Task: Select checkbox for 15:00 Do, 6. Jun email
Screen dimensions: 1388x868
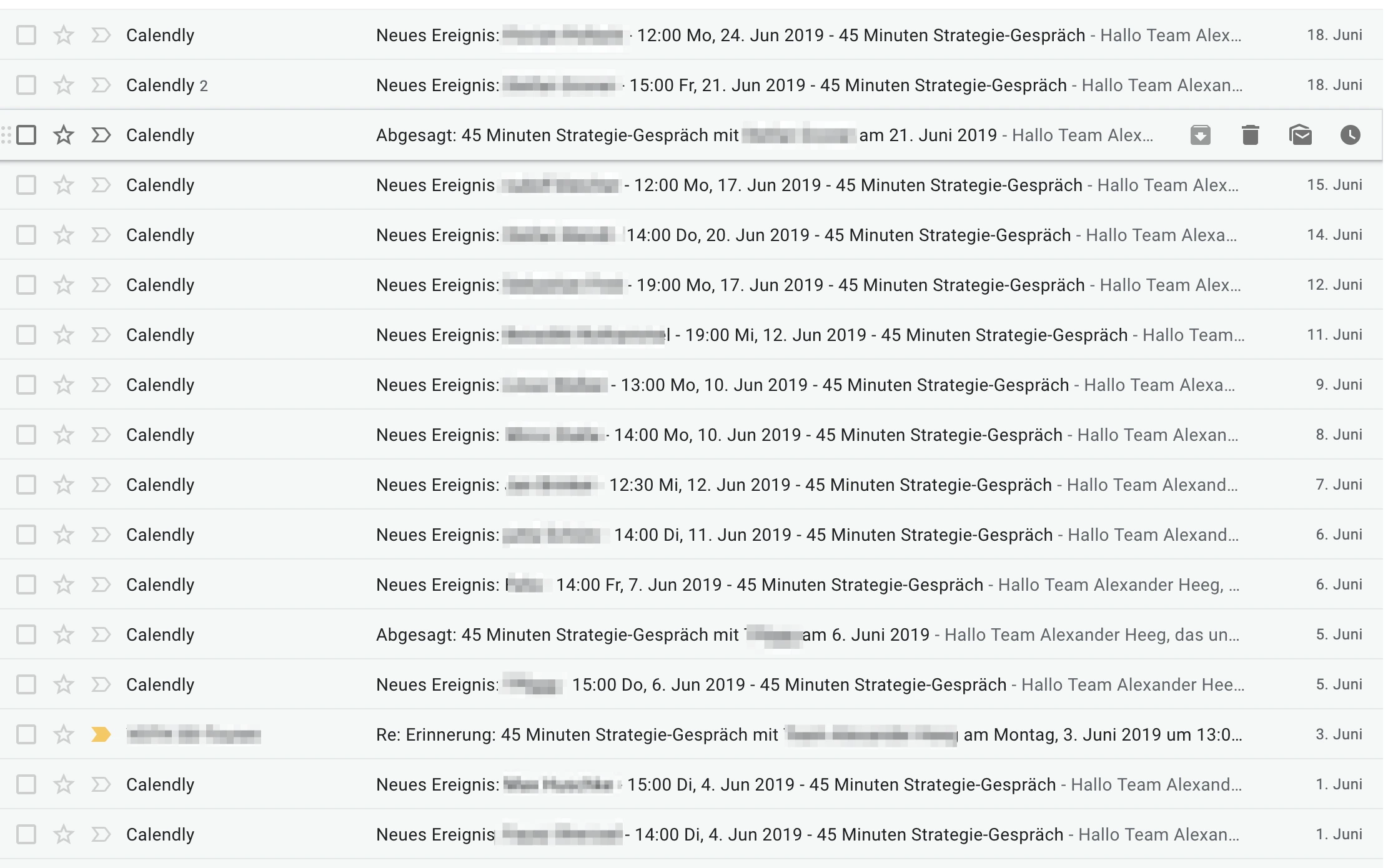Action: click(26, 684)
